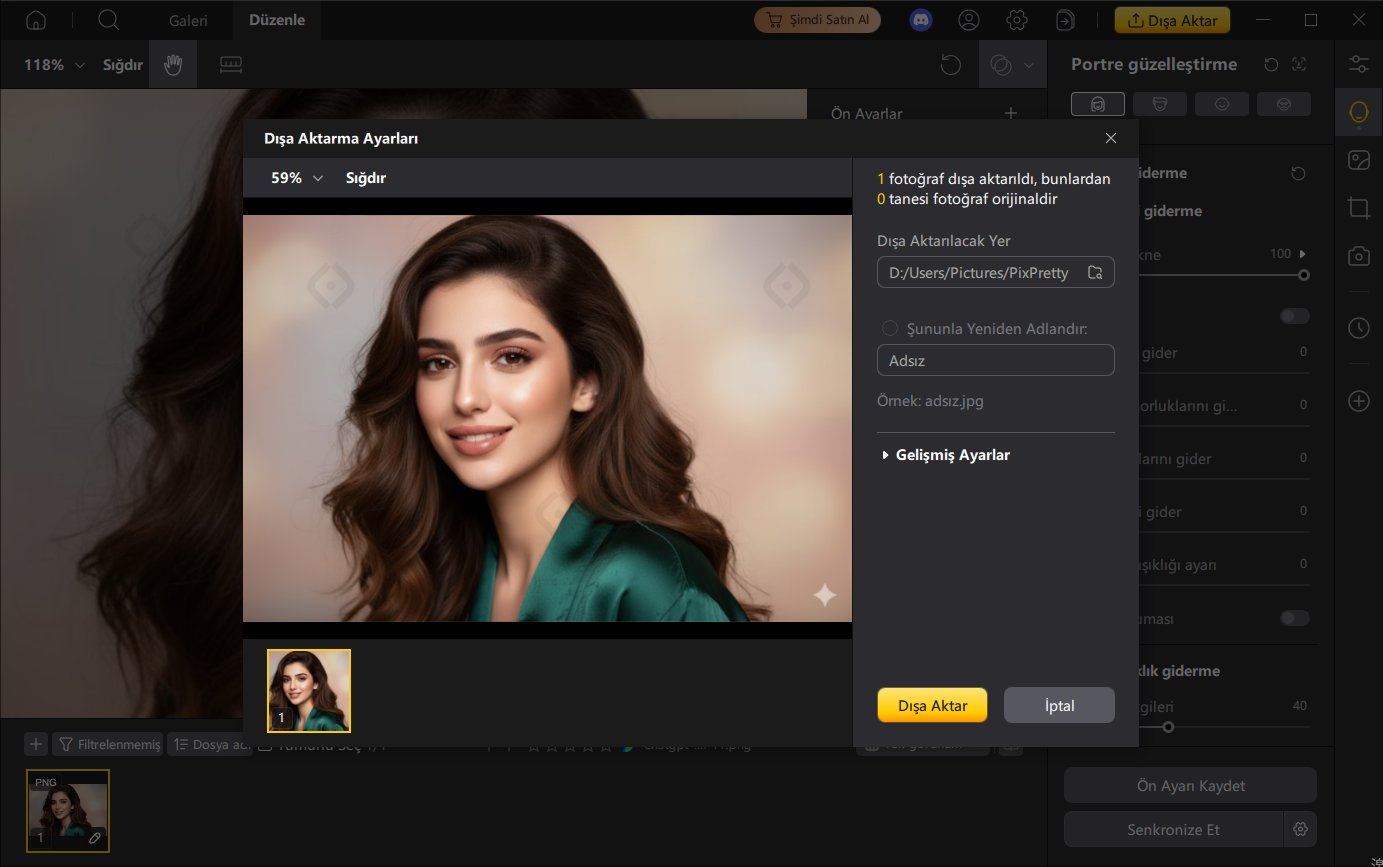The image size is (1383, 867).
Task: Open the crop tool in right sidebar
Action: (x=1358, y=208)
